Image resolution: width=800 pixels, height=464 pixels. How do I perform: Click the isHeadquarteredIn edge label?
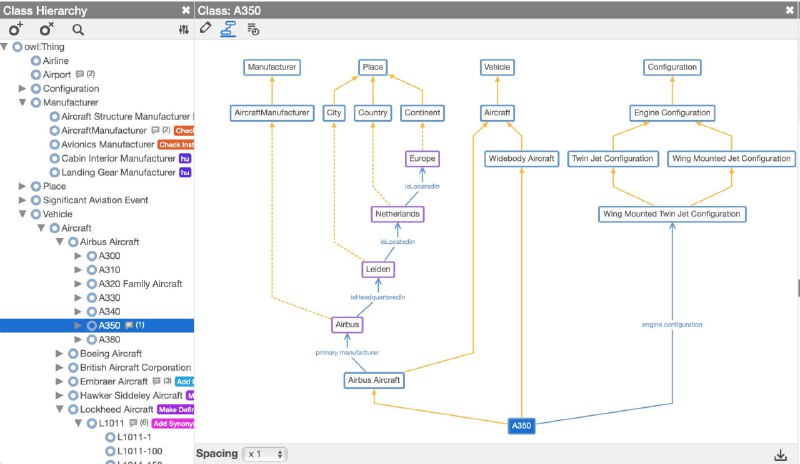pyautogui.click(x=378, y=297)
